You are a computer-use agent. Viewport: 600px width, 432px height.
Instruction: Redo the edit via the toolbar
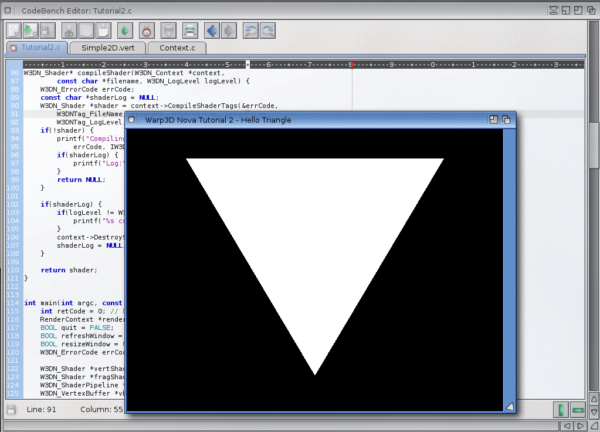pos(268,31)
